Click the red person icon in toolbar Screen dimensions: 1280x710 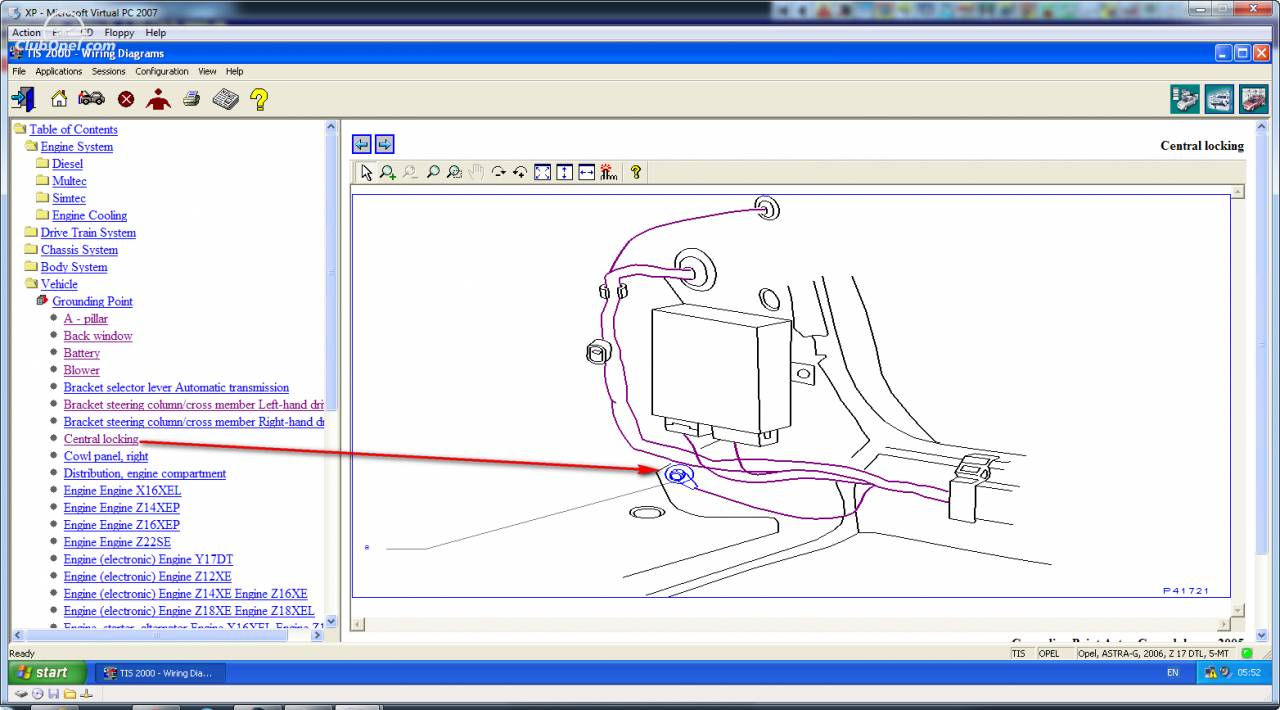(158, 99)
